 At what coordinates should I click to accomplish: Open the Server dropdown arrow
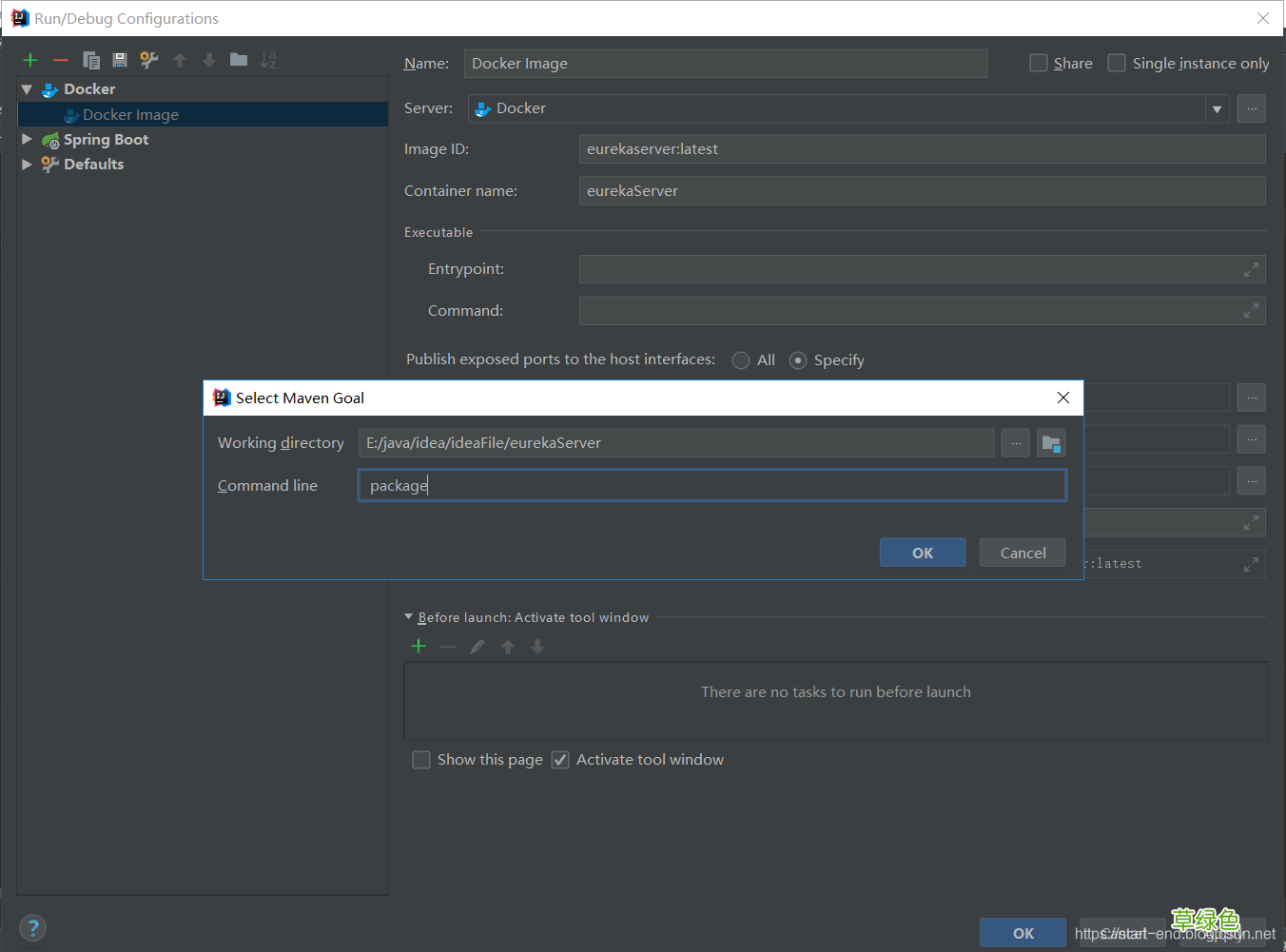(x=1217, y=109)
